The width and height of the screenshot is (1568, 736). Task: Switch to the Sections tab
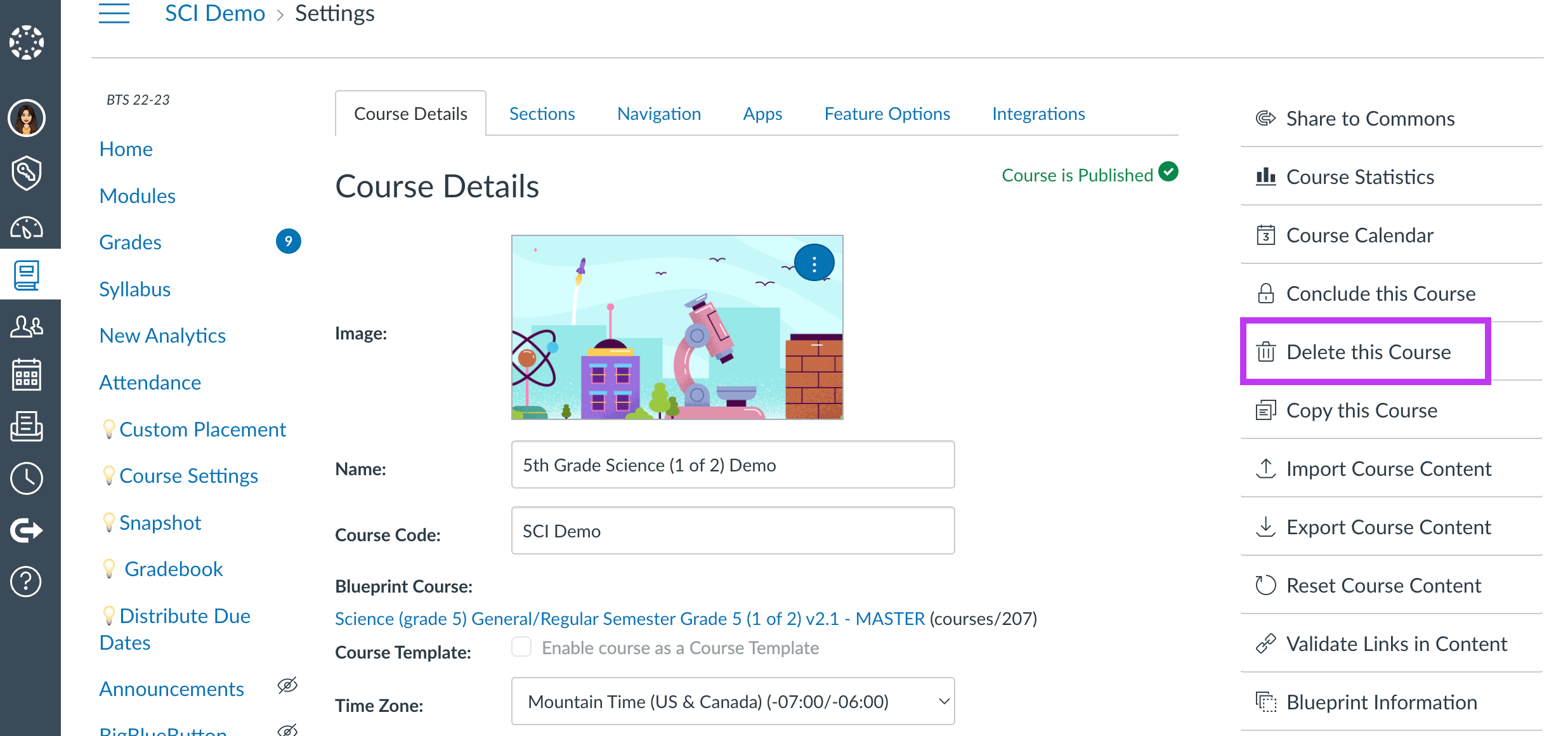pyautogui.click(x=542, y=114)
